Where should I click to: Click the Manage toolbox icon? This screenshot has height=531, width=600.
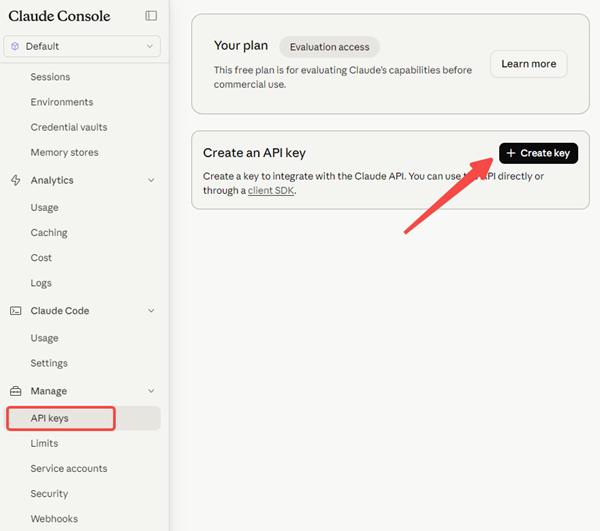click(x=16, y=391)
